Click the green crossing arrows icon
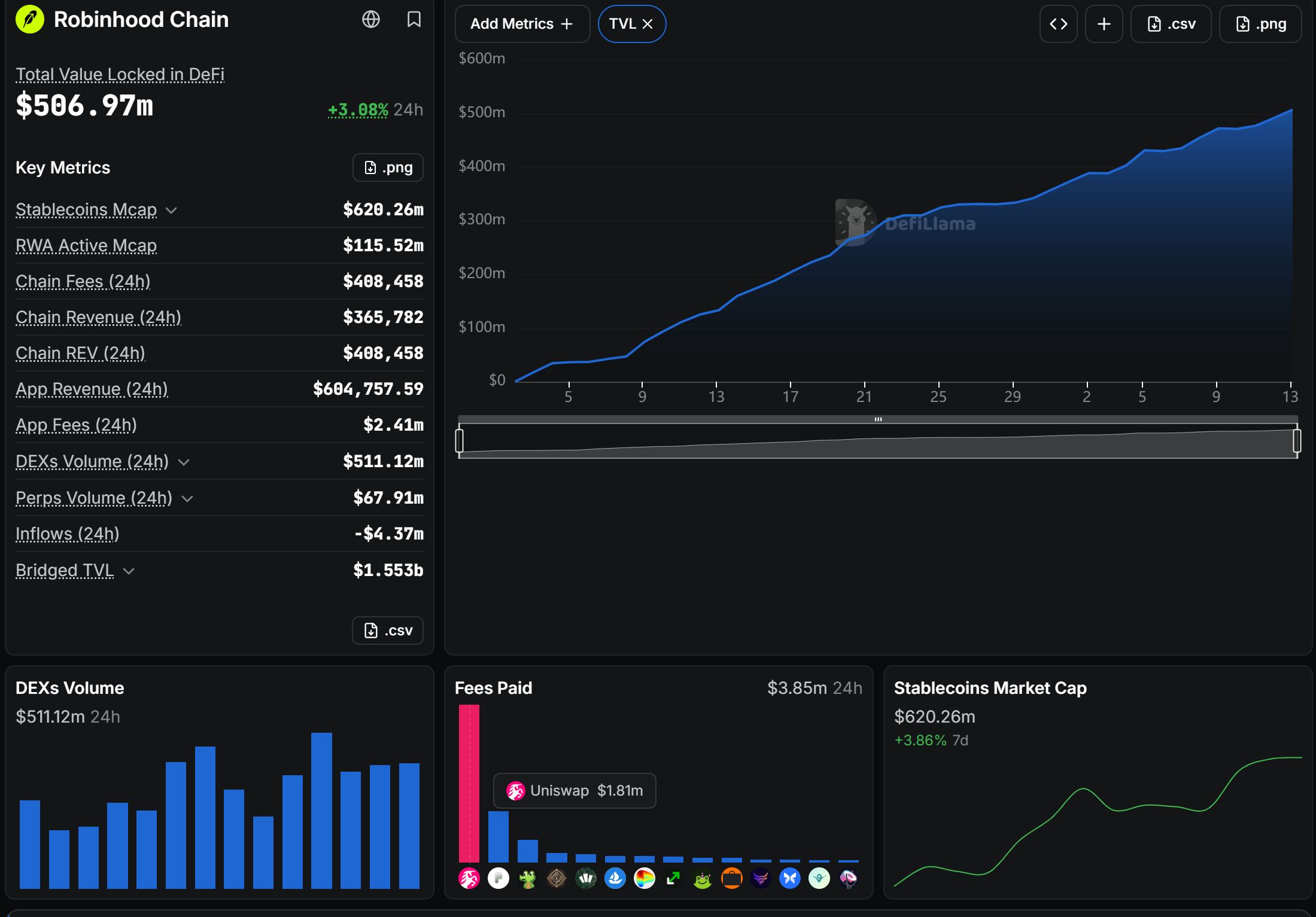The image size is (1316, 917). pyautogui.click(x=673, y=878)
